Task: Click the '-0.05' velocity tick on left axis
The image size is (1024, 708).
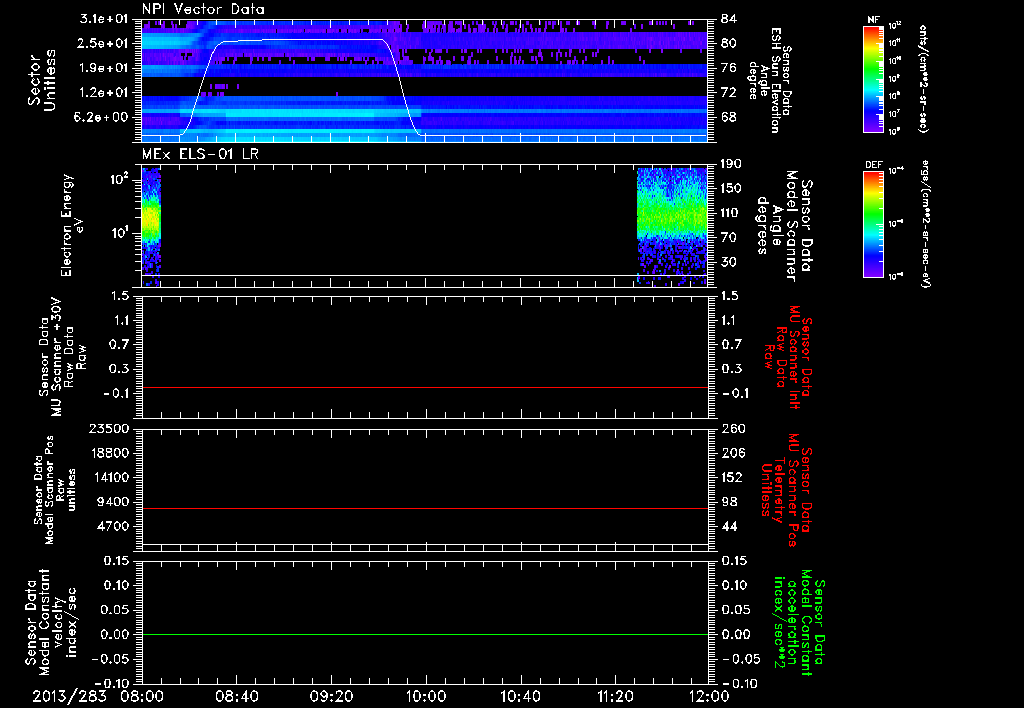Action: (x=112, y=659)
